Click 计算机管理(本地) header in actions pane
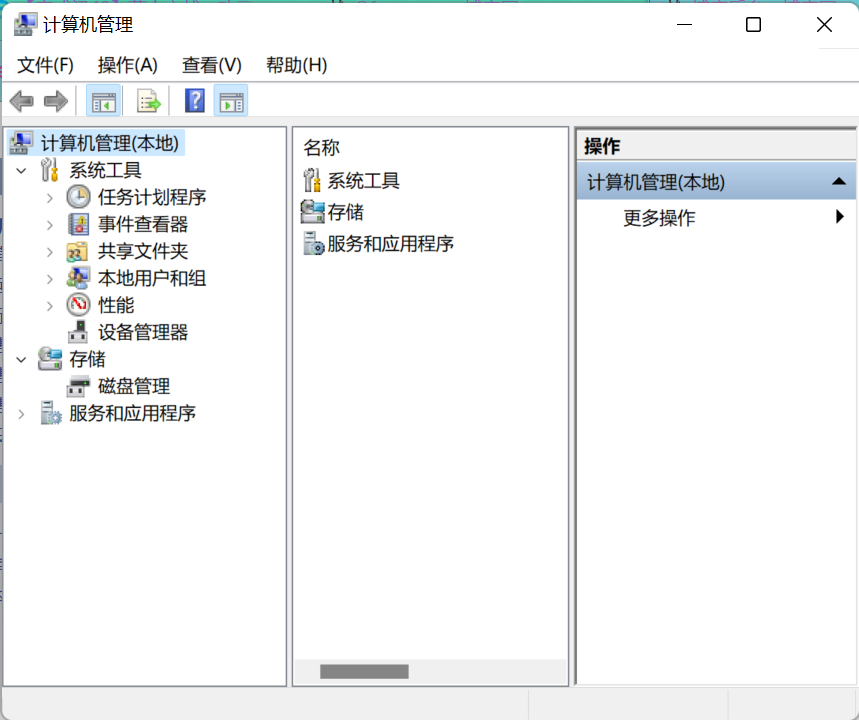The width and height of the screenshot is (859, 720). (716, 181)
